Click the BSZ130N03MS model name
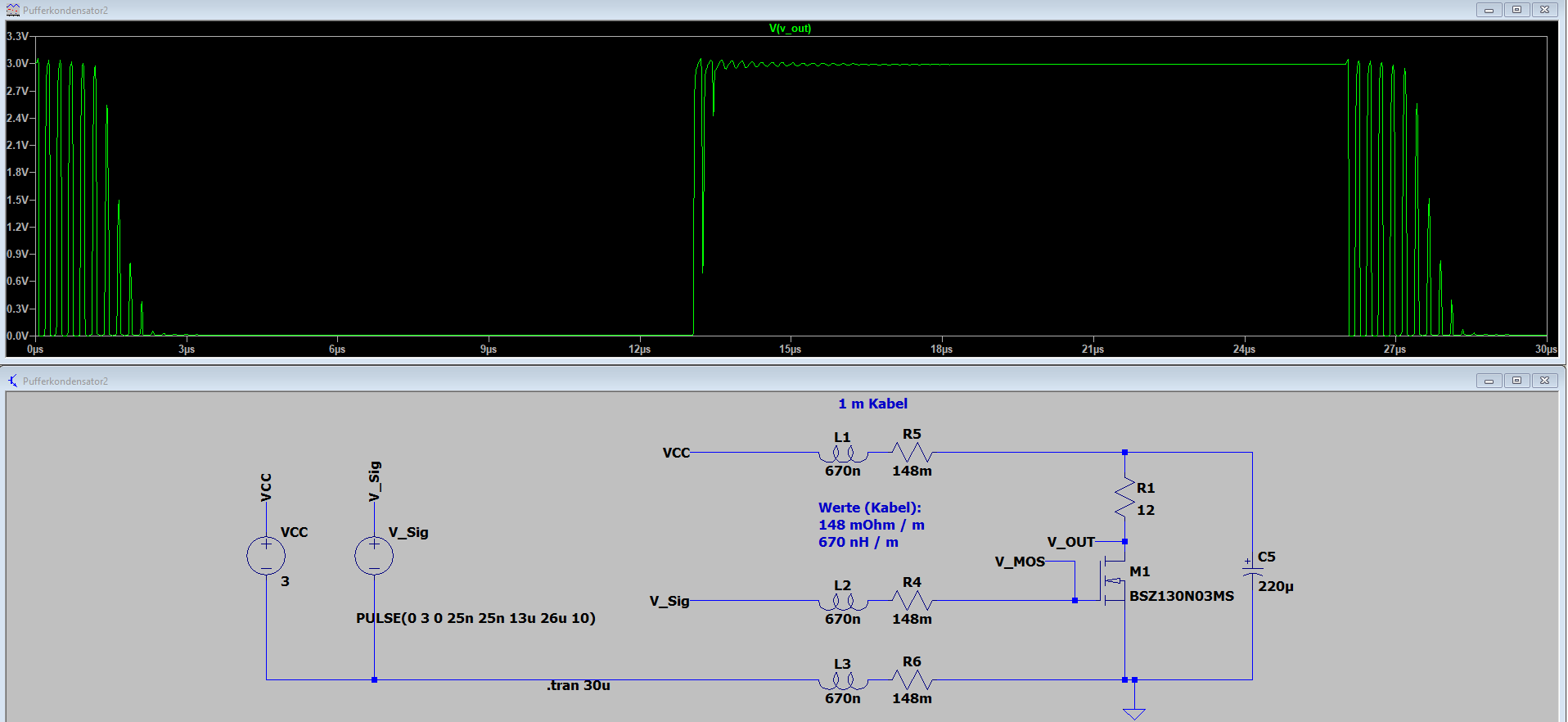Viewport: 1568px width, 722px height. click(1182, 596)
